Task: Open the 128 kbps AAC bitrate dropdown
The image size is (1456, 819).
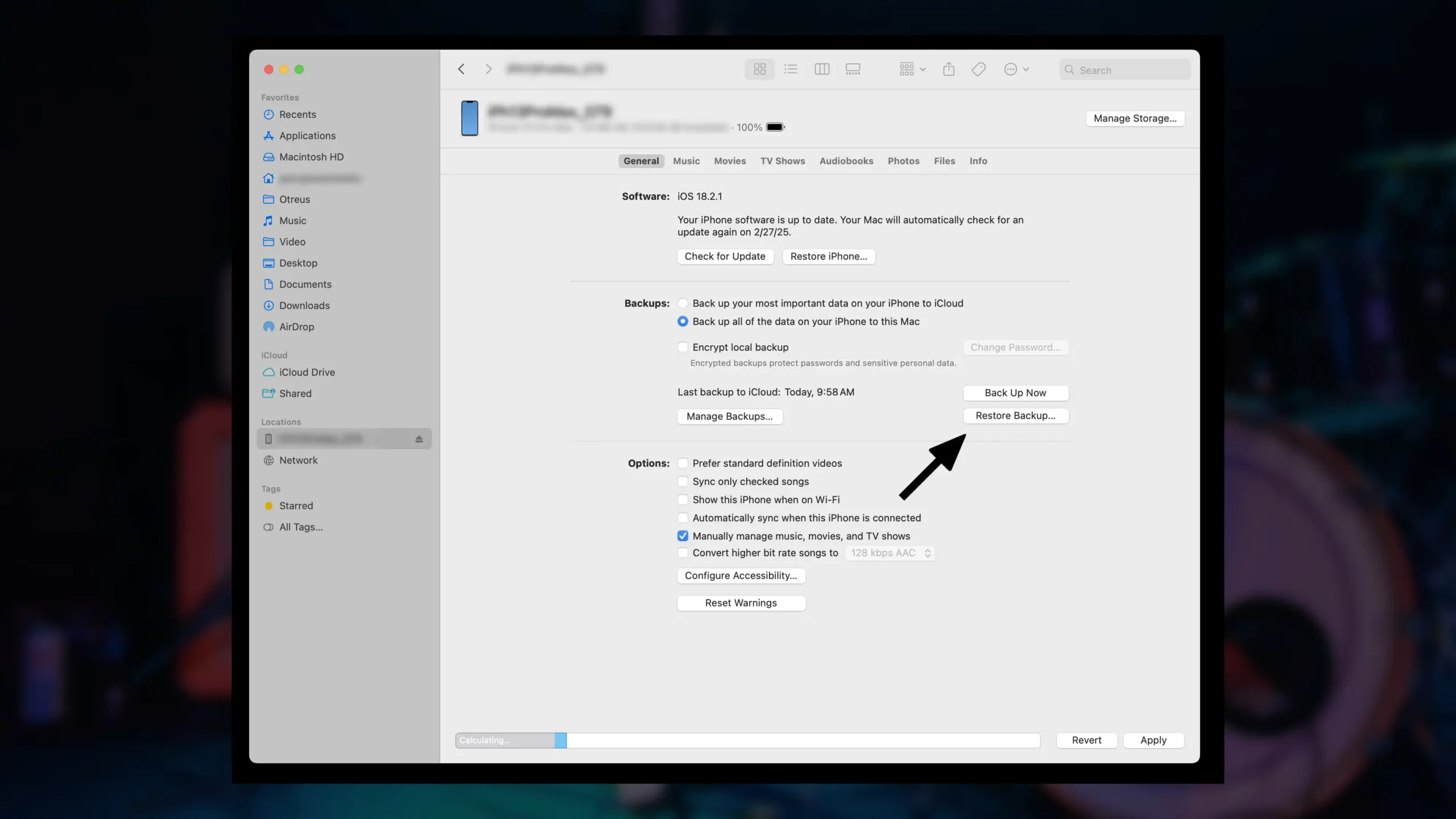Action: [890, 553]
